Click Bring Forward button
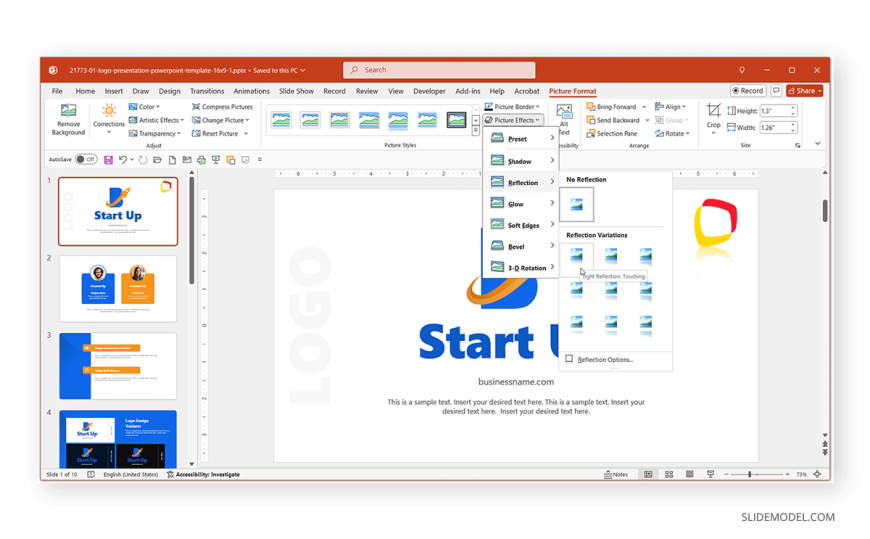 tap(611, 107)
